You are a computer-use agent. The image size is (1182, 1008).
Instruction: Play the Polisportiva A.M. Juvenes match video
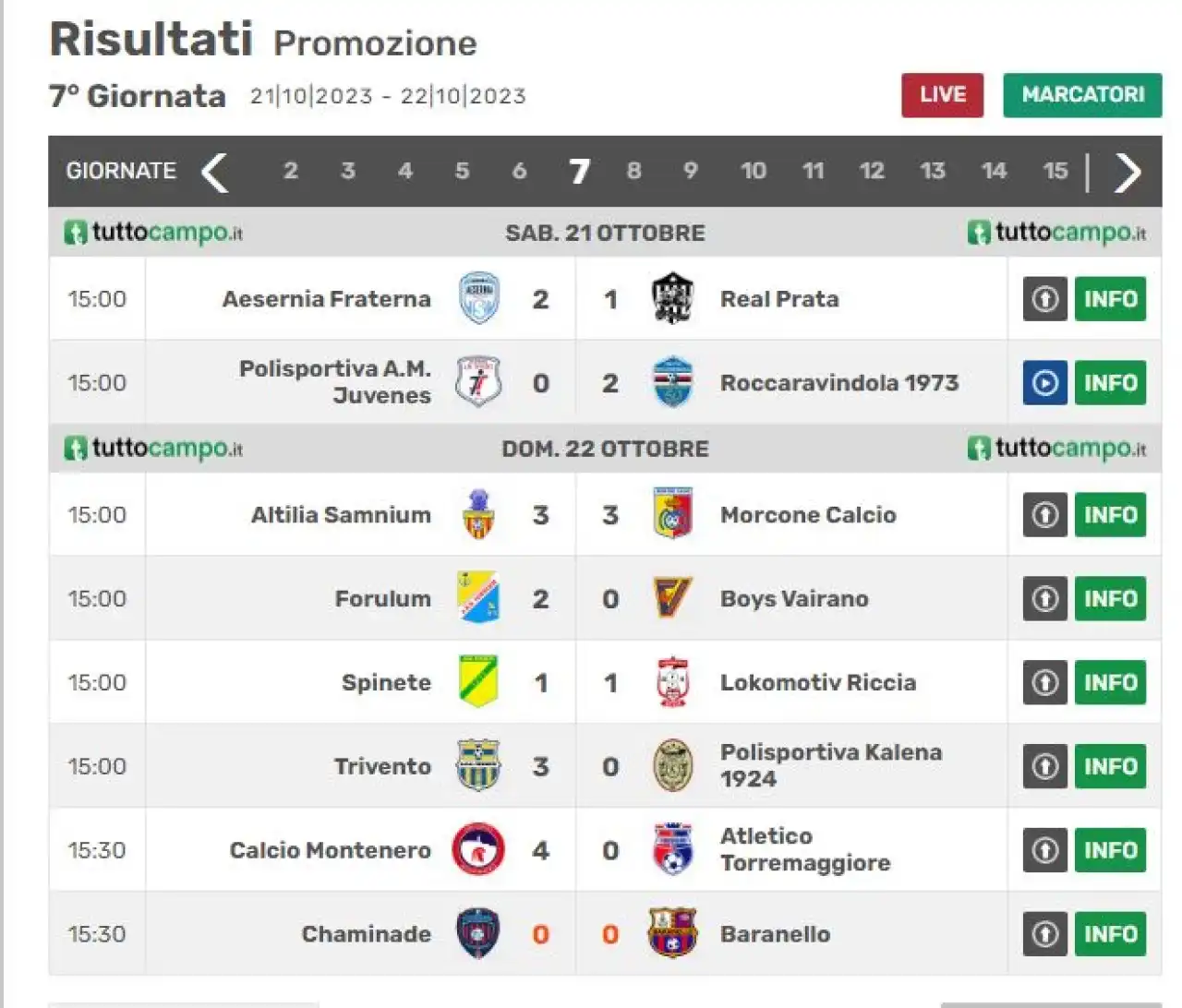pos(1044,383)
